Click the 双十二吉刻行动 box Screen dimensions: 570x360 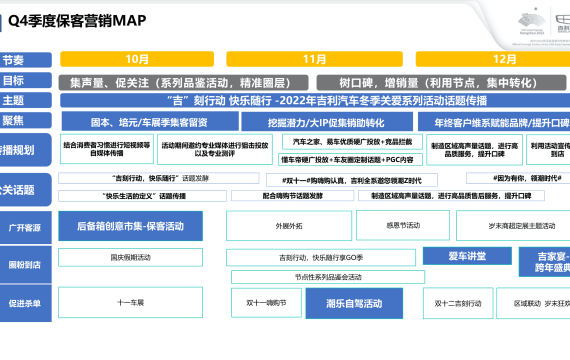458,303
